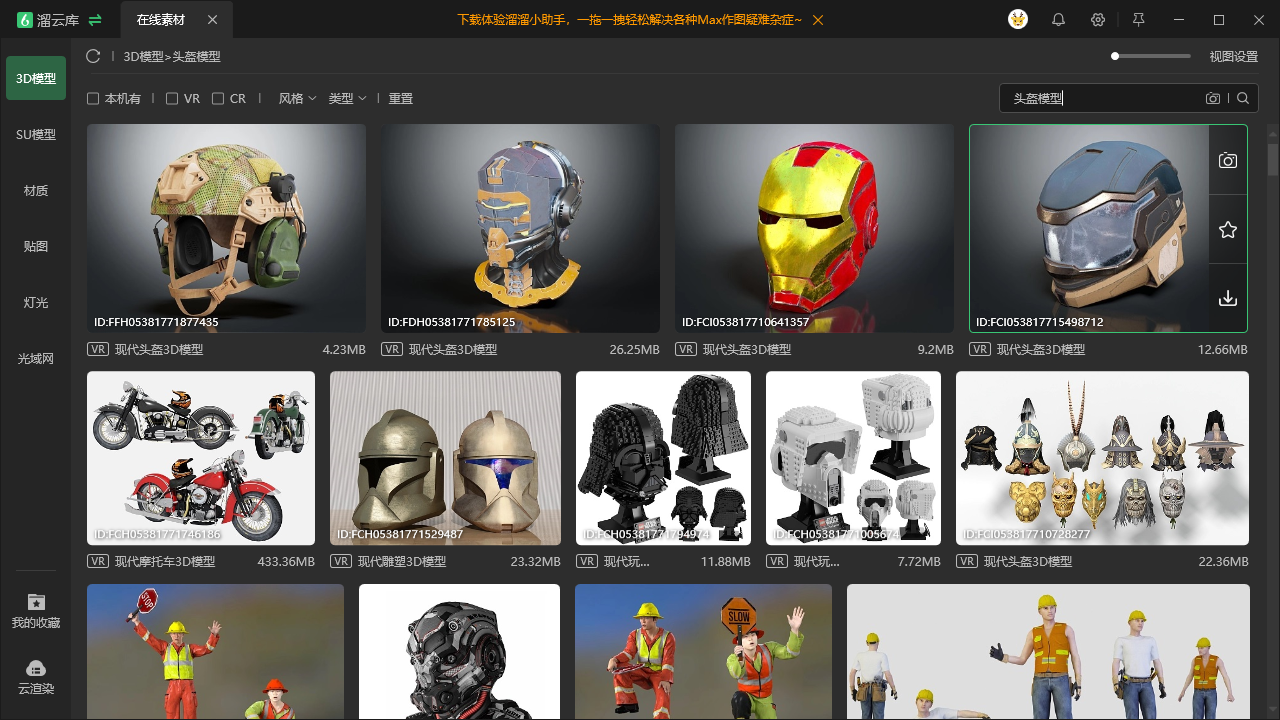Favorite the selected helmet with the star icon

1228,230
